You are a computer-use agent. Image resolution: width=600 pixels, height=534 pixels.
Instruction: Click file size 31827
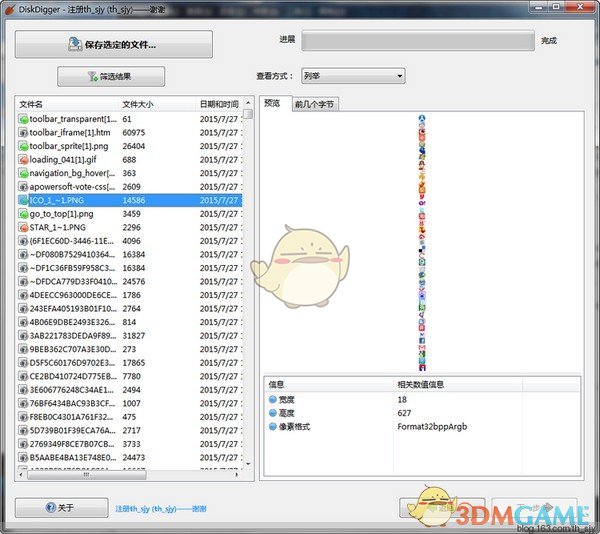pos(134,336)
